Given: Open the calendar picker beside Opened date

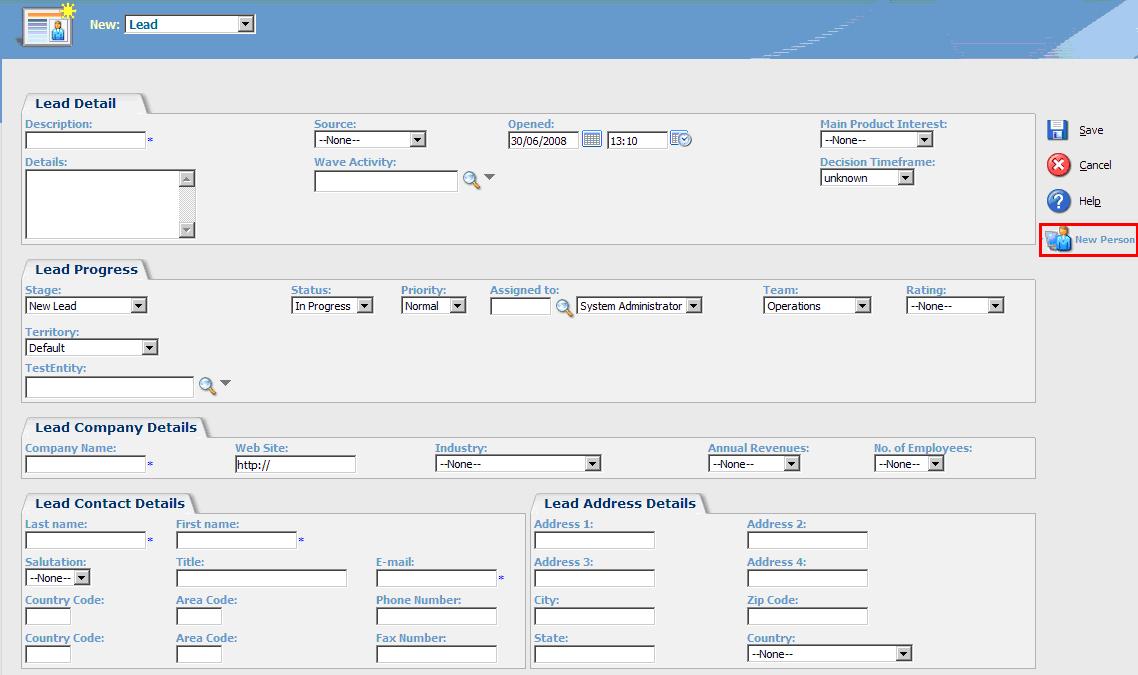Looking at the screenshot, I should 591,139.
